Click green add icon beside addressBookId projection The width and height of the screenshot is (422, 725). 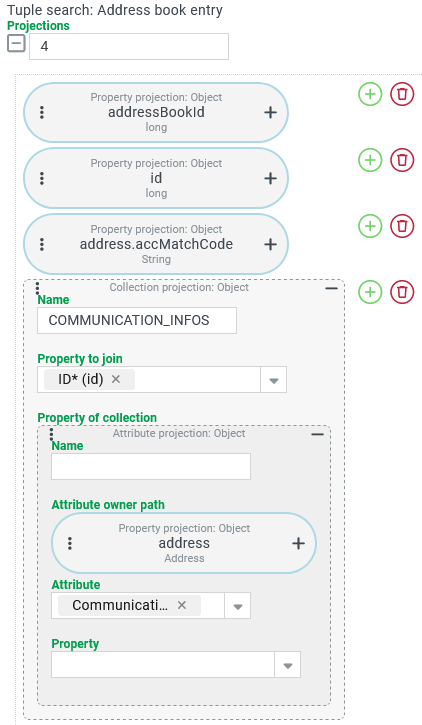pos(370,94)
